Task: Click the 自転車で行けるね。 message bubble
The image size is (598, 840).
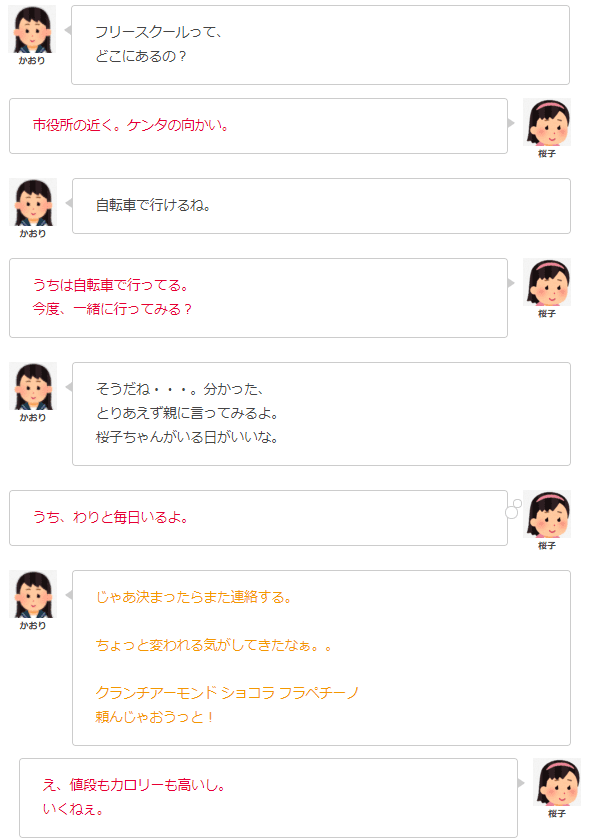Action: [x=322, y=206]
